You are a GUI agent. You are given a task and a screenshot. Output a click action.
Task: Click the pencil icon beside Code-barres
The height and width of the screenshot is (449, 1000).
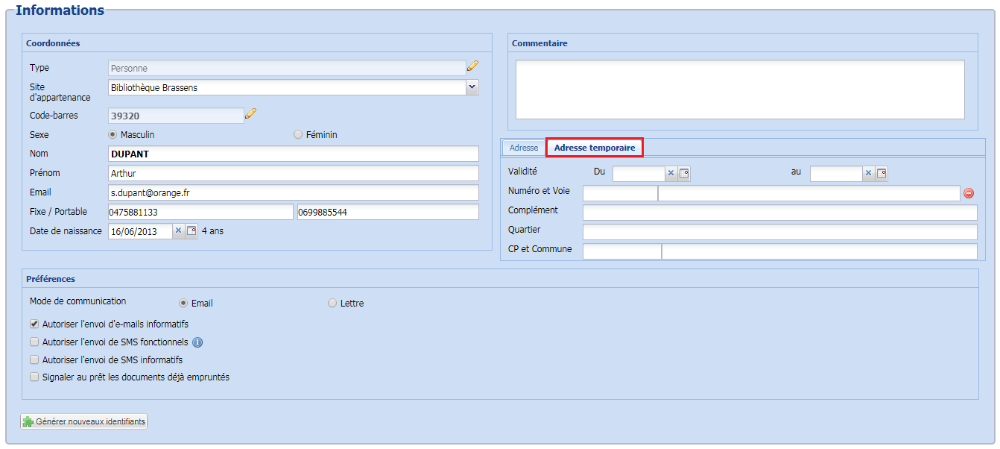click(x=251, y=114)
